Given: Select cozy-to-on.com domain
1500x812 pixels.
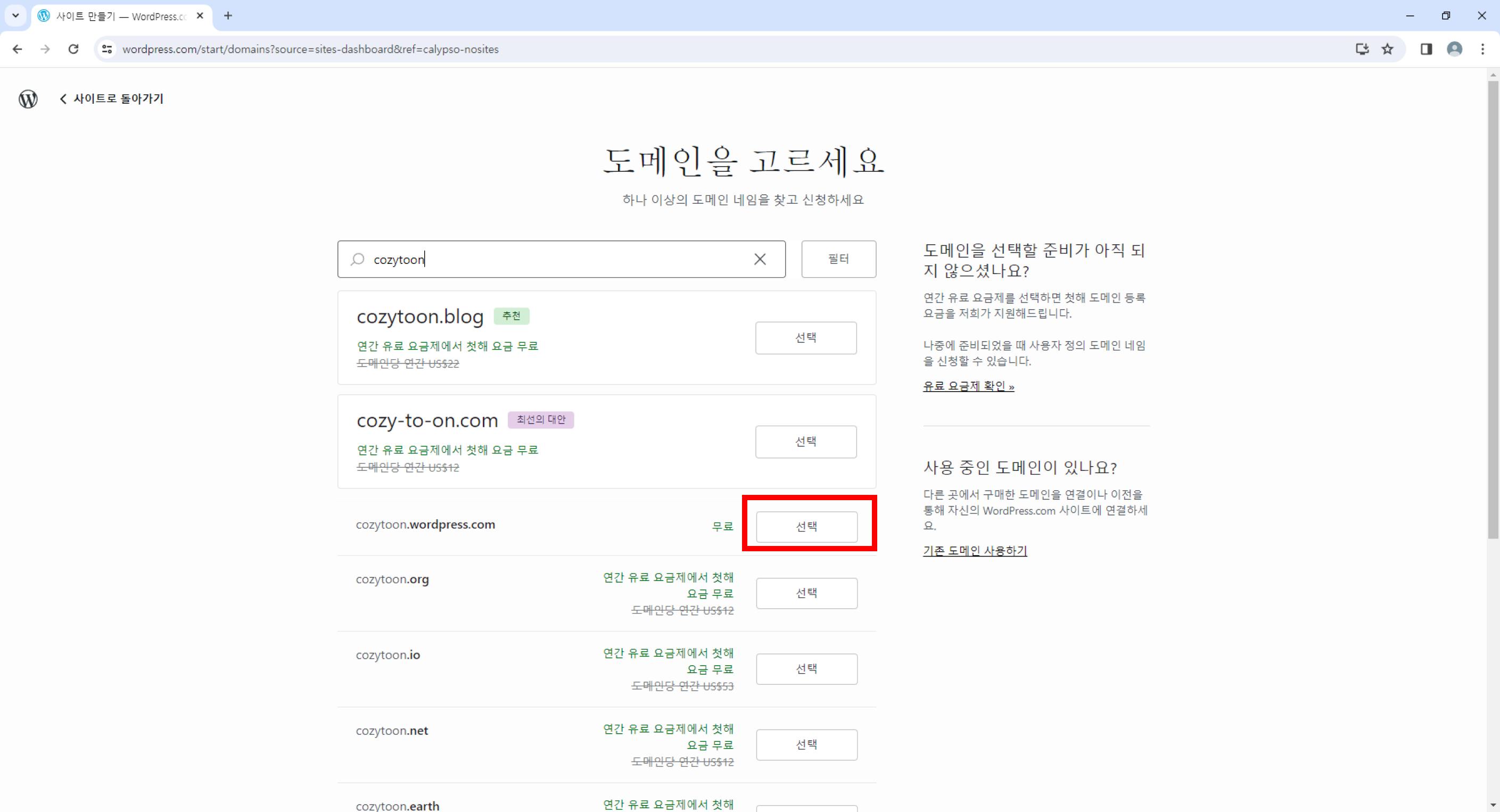Looking at the screenshot, I should pyautogui.click(x=806, y=442).
